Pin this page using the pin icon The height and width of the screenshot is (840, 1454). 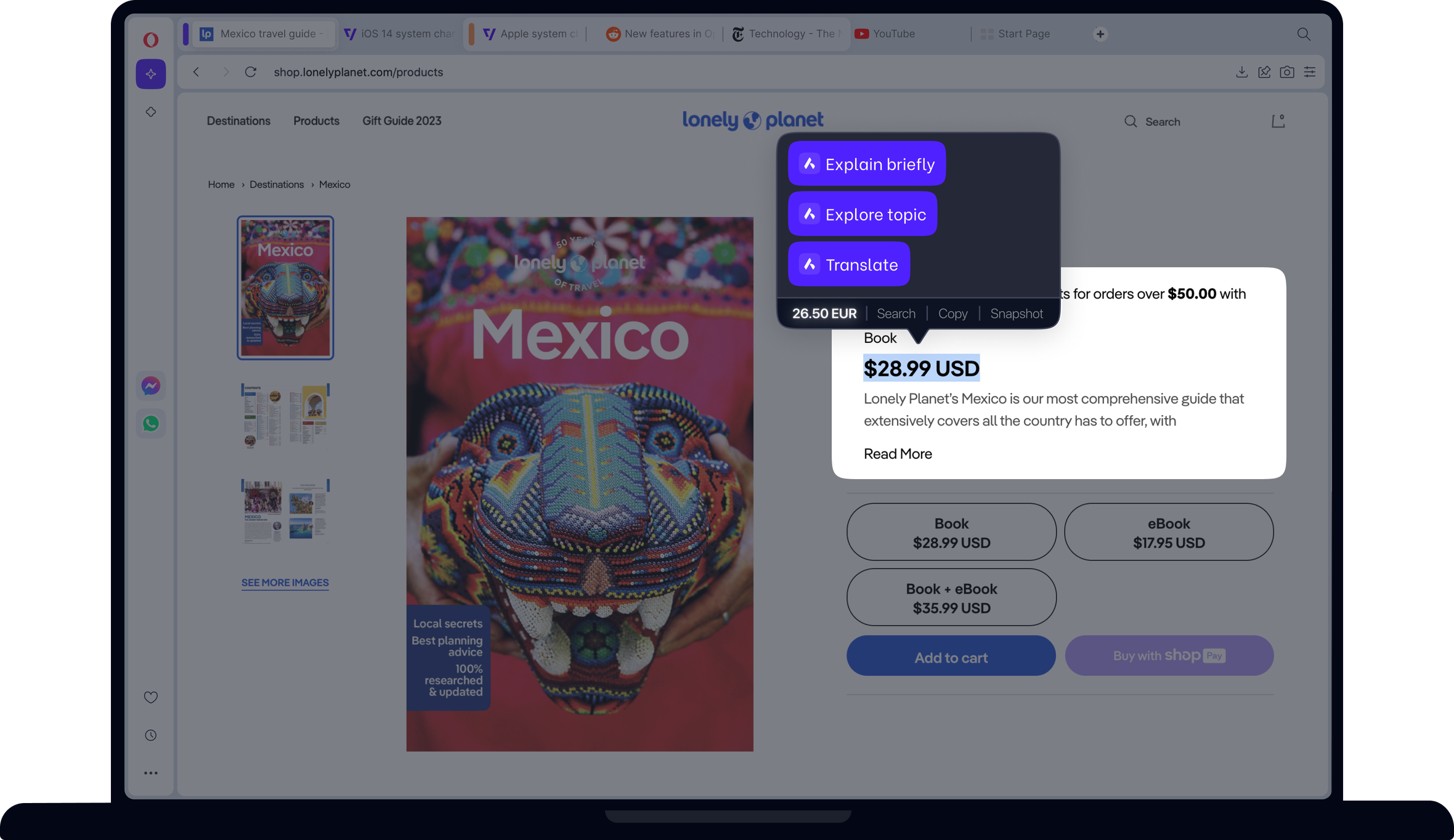[x=1264, y=72]
